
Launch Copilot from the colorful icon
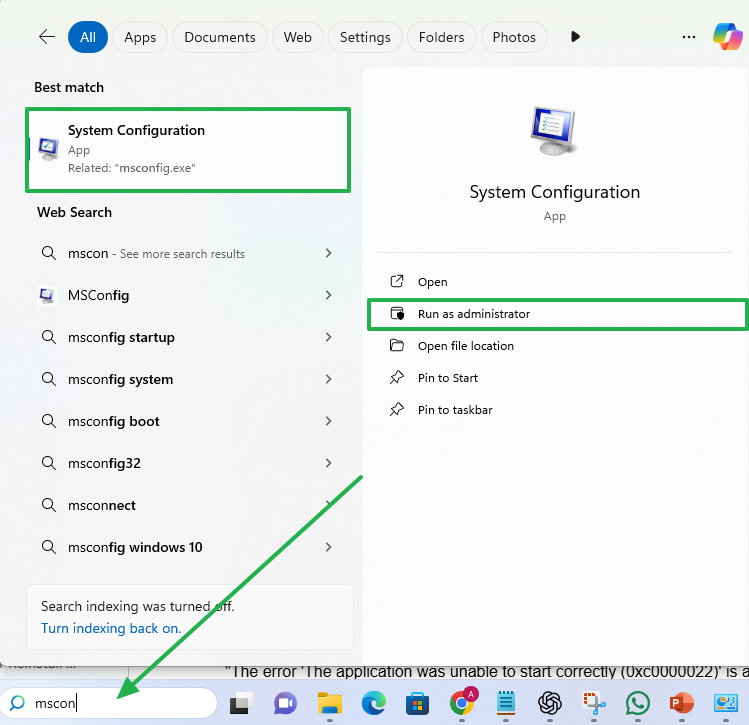point(728,37)
